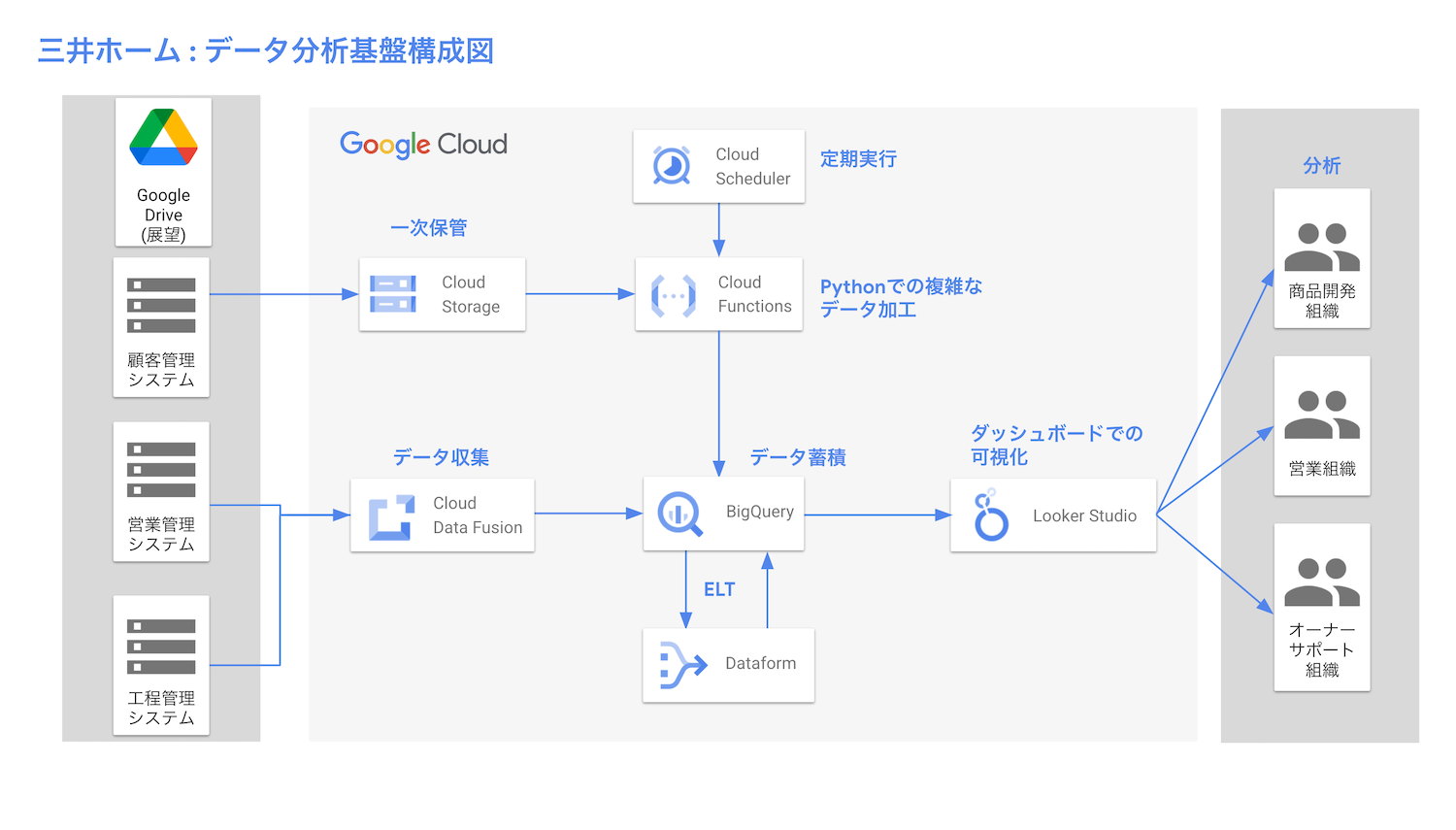Viewport: 1456px width, 830px height.
Task: Click the 一次保管 caption
Action: point(428,228)
